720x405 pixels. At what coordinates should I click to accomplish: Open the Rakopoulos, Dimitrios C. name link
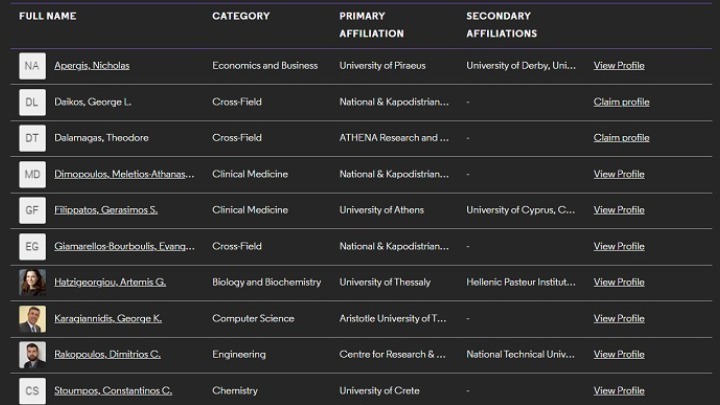click(x=107, y=354)
